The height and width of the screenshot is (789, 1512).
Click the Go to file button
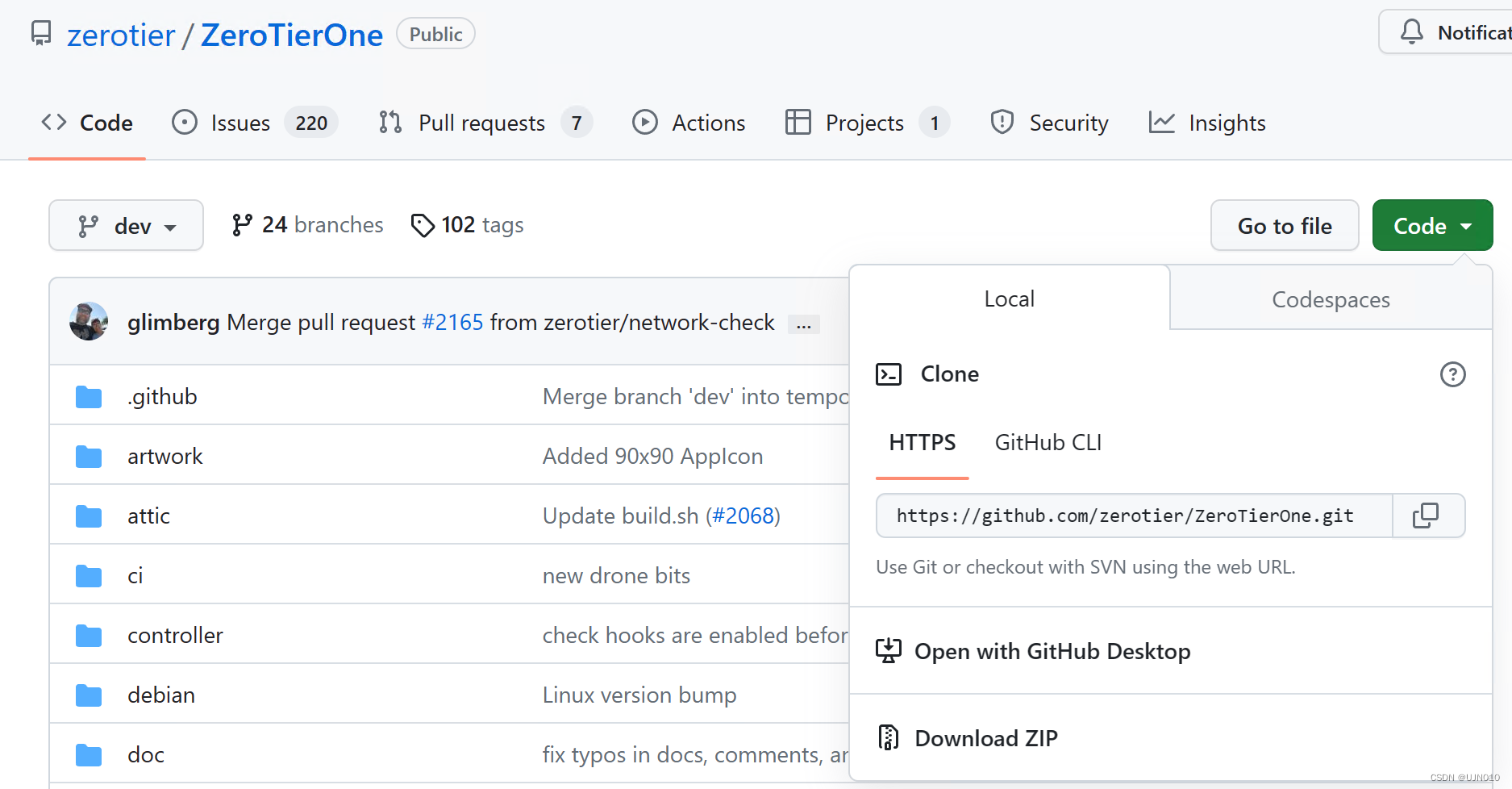click(x=1285, y=225)
